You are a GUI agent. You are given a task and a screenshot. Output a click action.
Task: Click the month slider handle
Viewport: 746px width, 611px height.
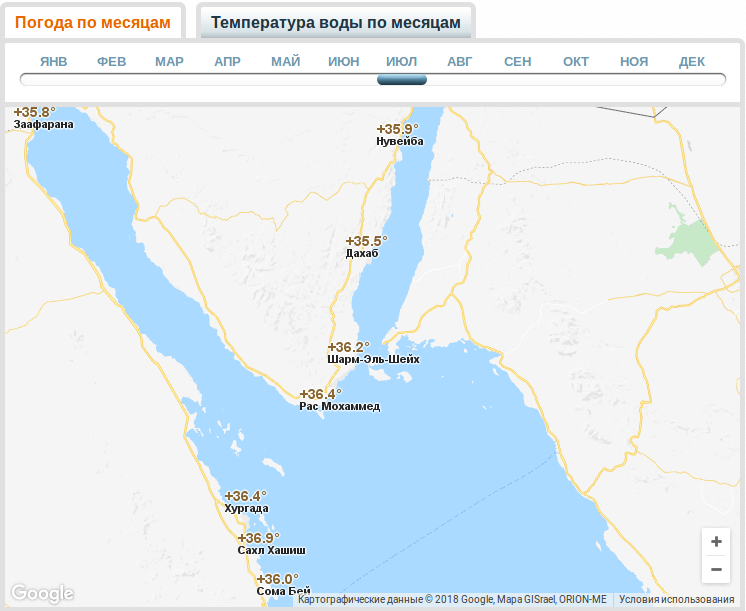(x=402, y=79)
